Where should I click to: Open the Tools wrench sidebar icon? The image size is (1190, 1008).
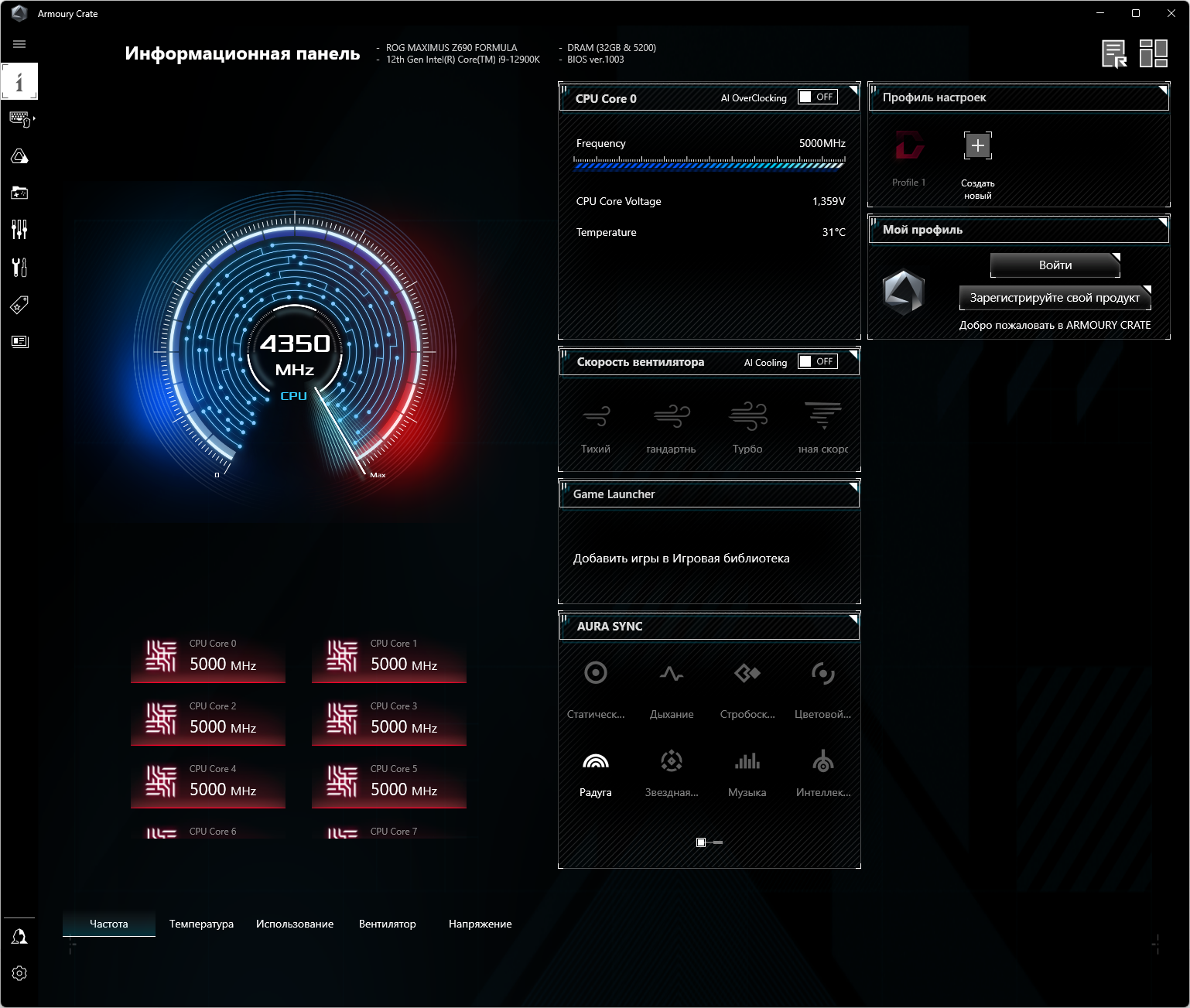click(19, 267)
